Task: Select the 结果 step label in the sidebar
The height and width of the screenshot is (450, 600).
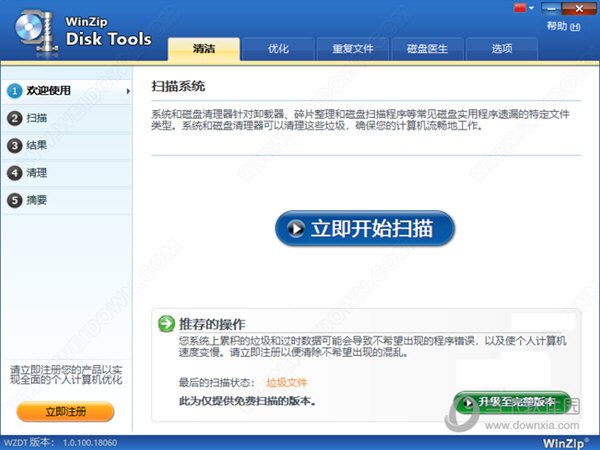Action: click(37, 145)
